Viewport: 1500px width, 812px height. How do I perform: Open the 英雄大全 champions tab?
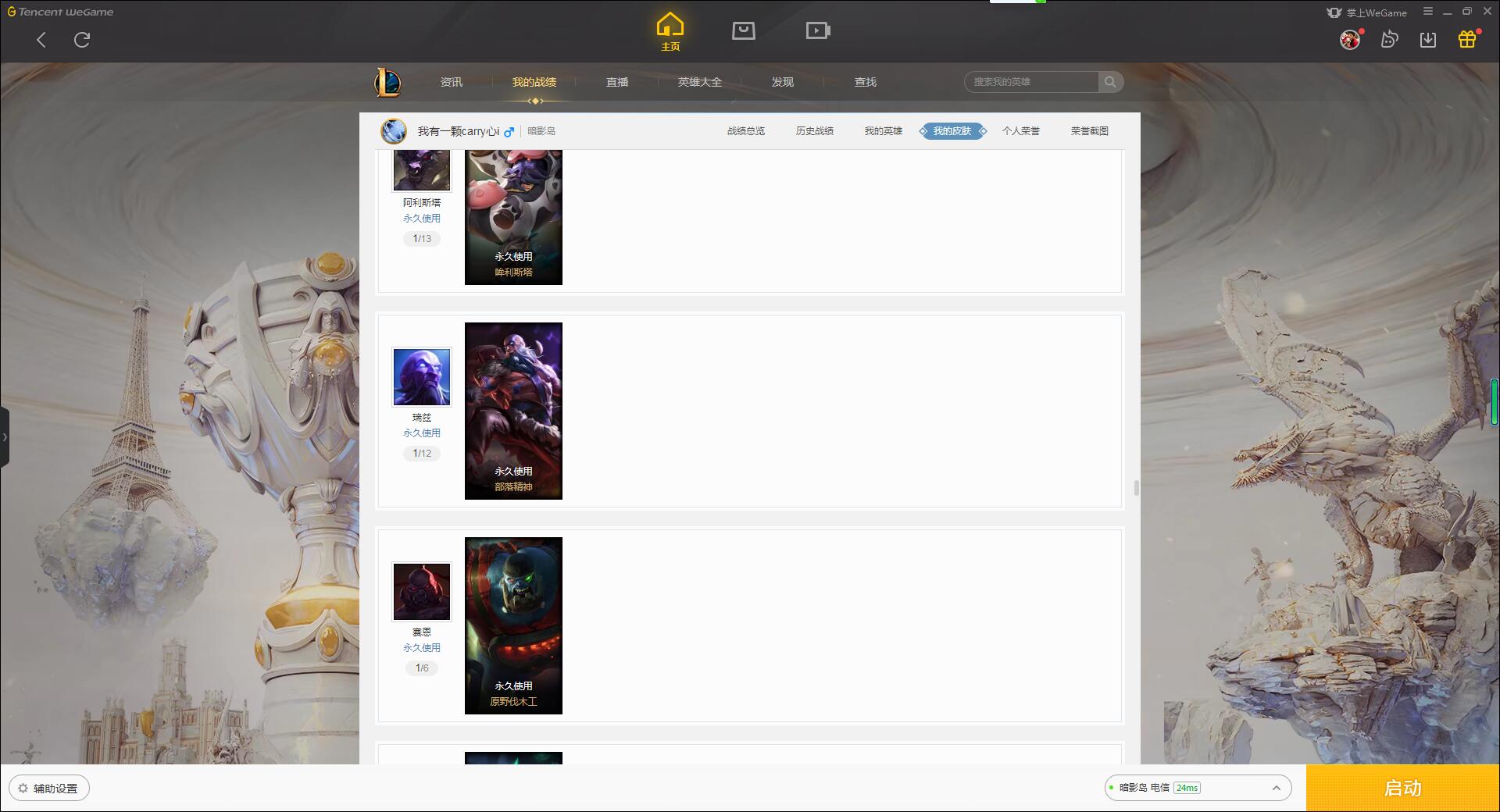tap(700, 82)
